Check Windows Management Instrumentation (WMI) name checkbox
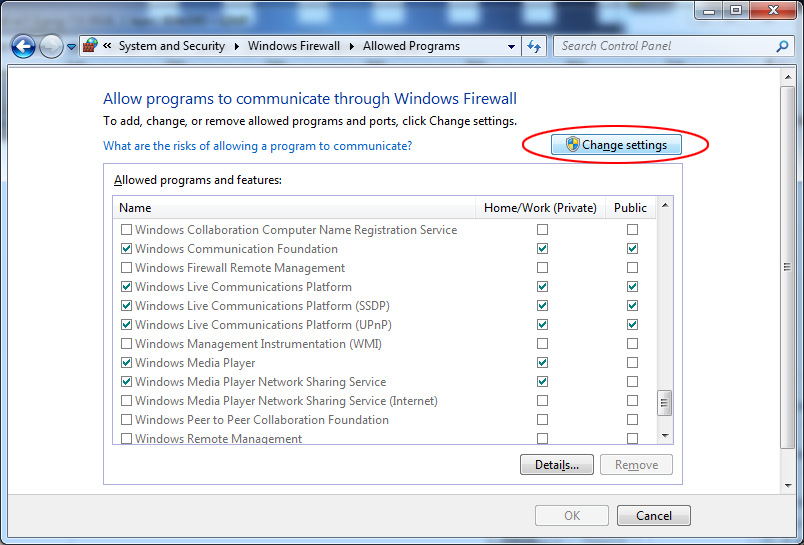Image resolution: width=804 pixels, height=545 pixels. click(126, 344)
